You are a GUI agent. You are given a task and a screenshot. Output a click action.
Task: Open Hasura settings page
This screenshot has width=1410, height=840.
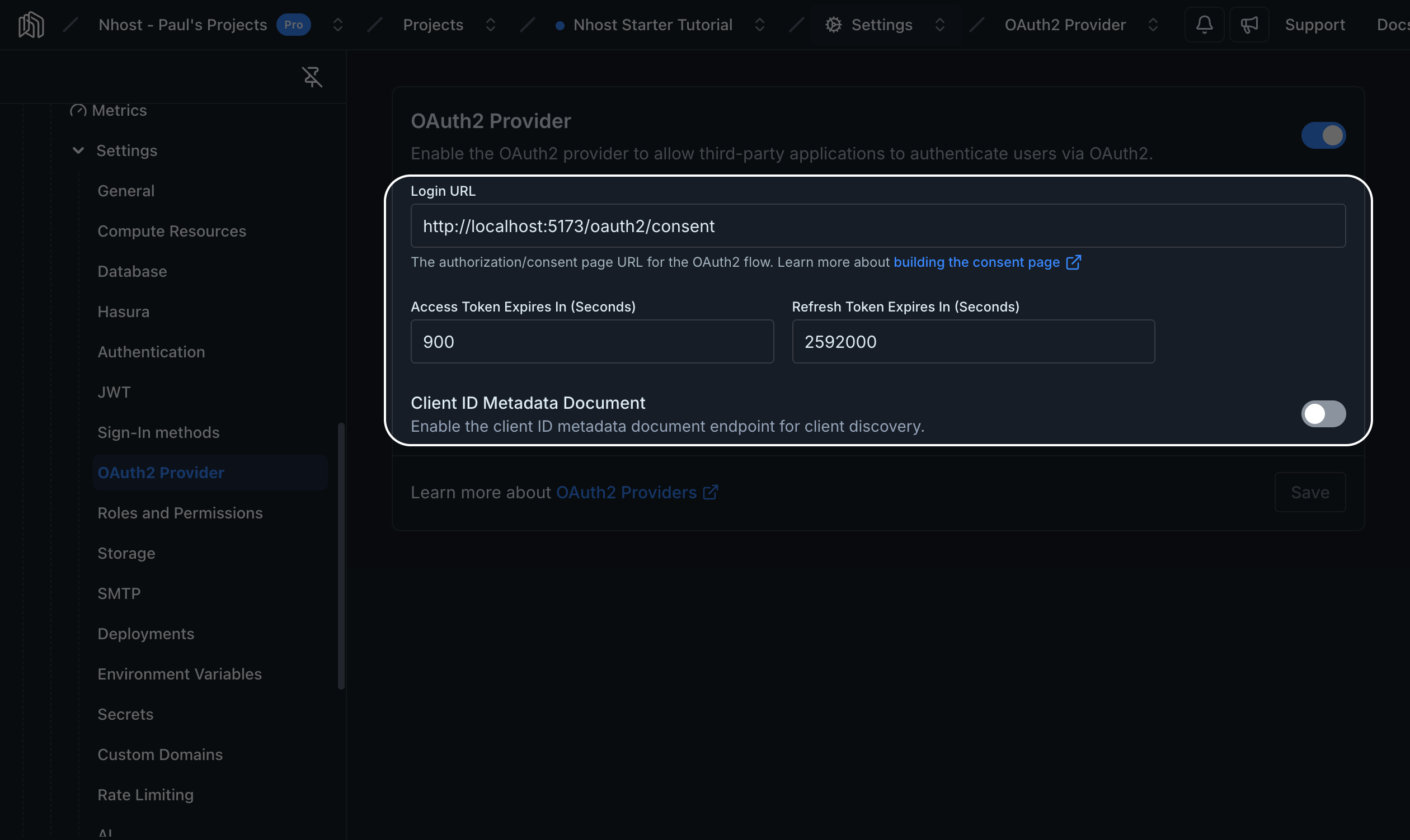(x=124, y=312)
